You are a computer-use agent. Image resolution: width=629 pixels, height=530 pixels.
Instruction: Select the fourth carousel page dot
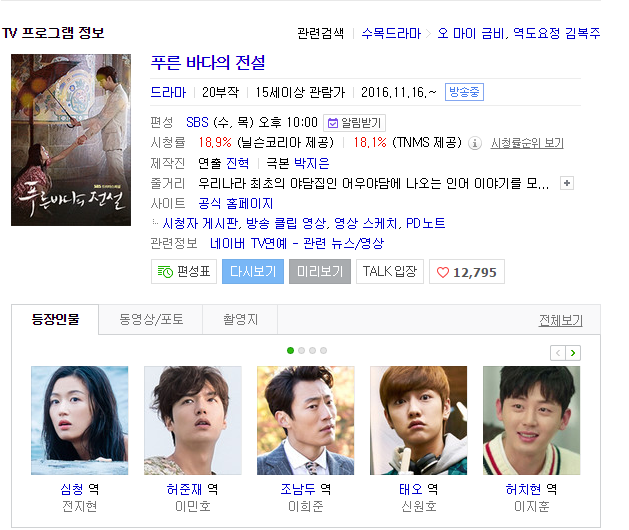click(x=323, y=351)
